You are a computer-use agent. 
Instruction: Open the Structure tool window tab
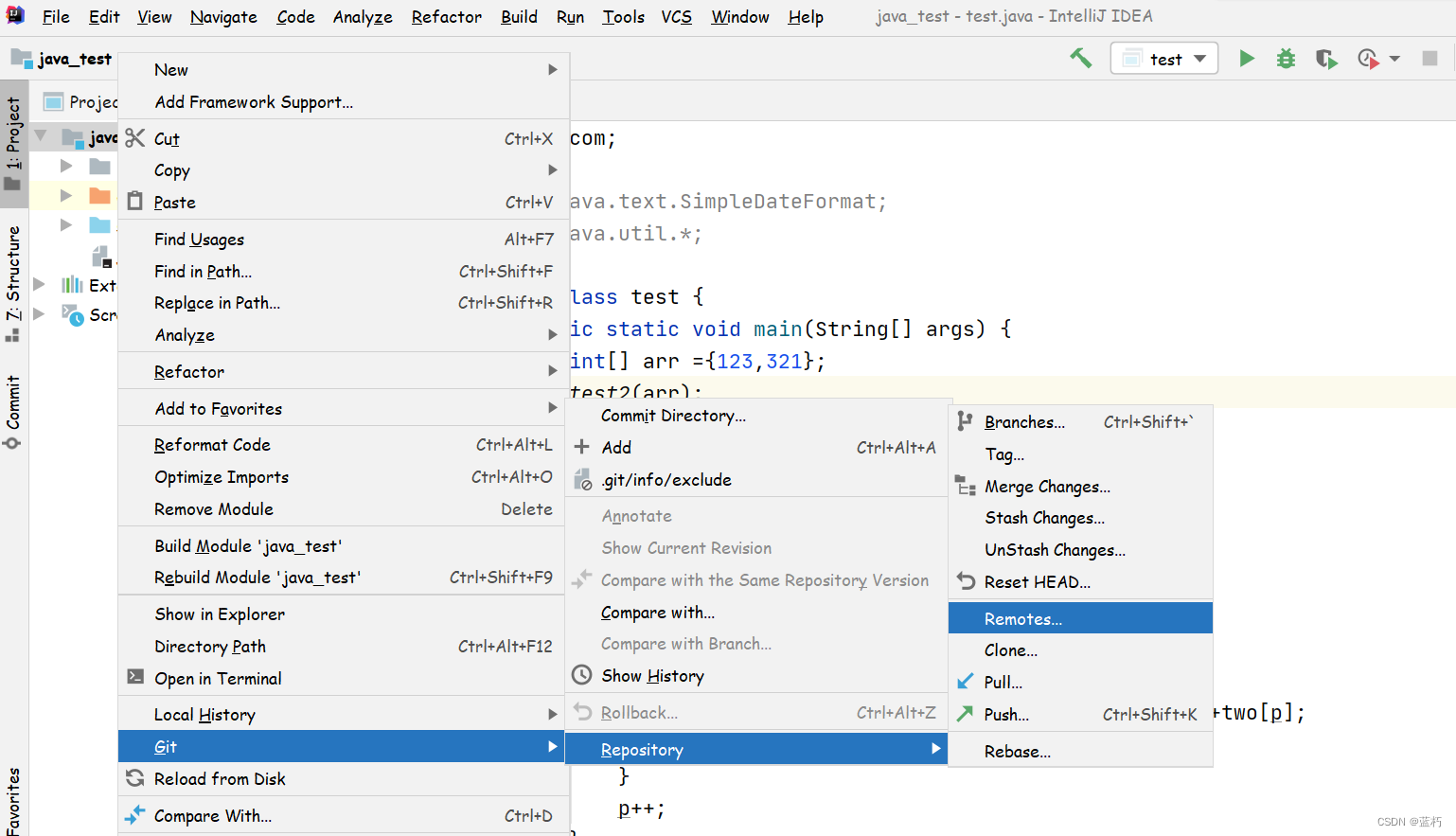(13, 282)
